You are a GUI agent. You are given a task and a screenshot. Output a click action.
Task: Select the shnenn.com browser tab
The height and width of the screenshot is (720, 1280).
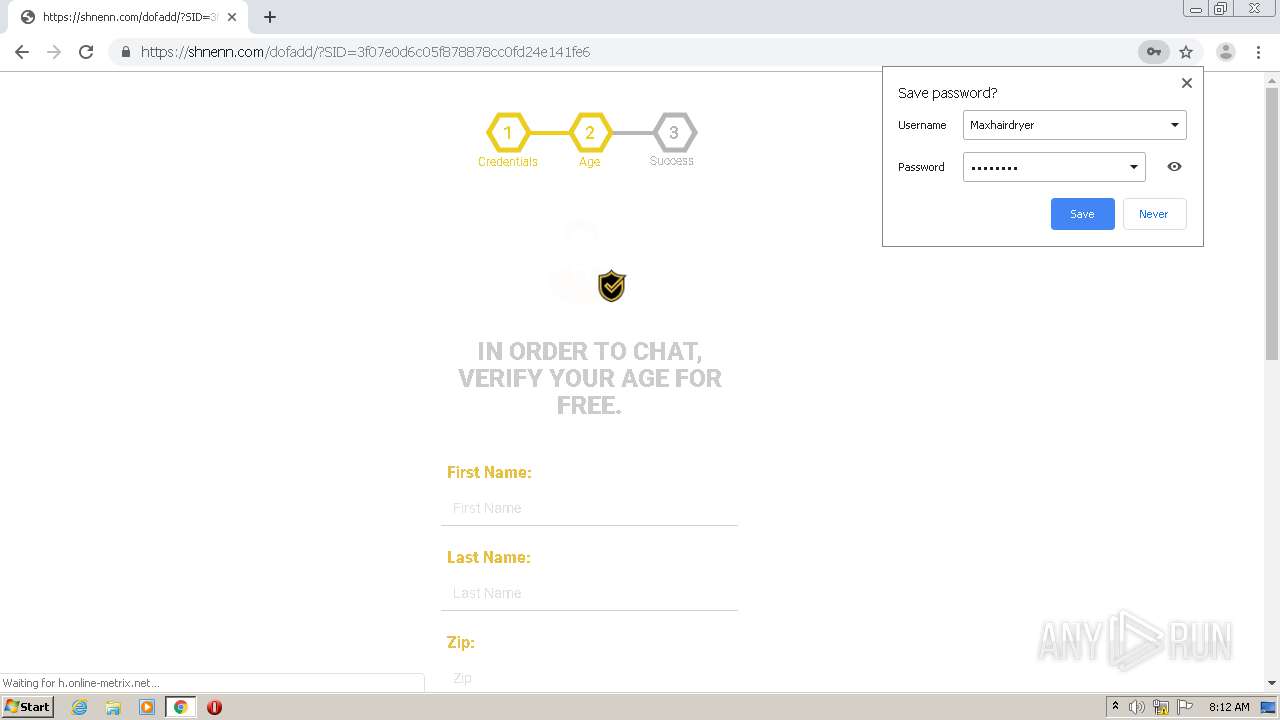point(128,17)
